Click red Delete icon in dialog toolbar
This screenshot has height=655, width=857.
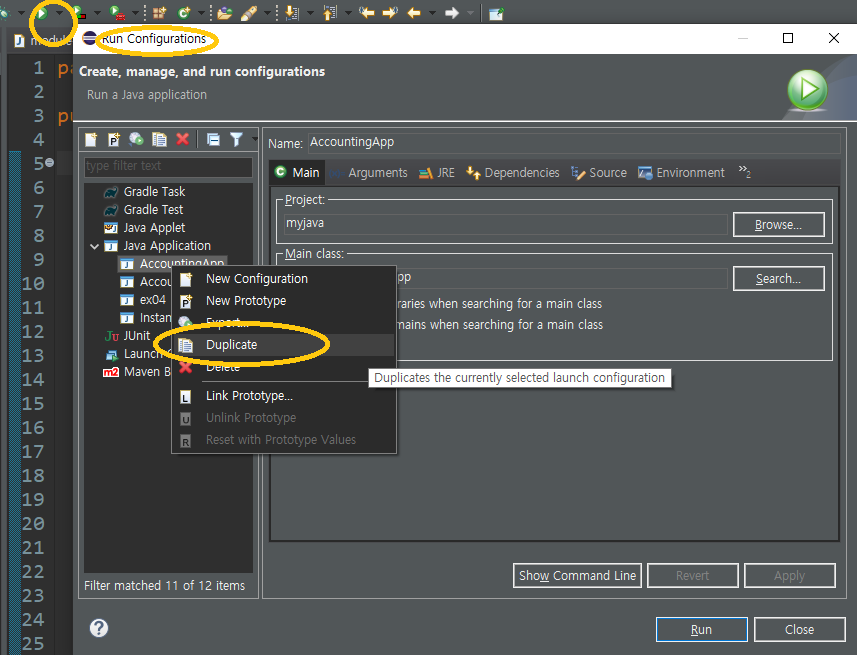(183, 139)
